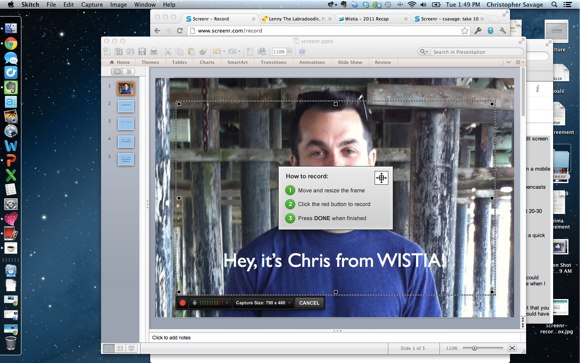
Task: Click the zoom slider handle in status bar
Action: [x=474, y=348]
